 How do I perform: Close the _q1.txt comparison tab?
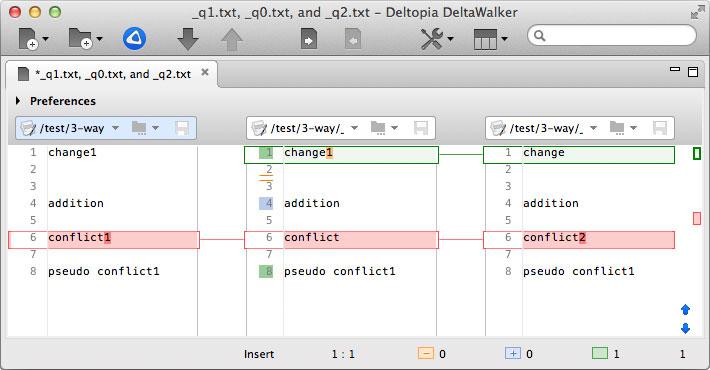(205, 72)
